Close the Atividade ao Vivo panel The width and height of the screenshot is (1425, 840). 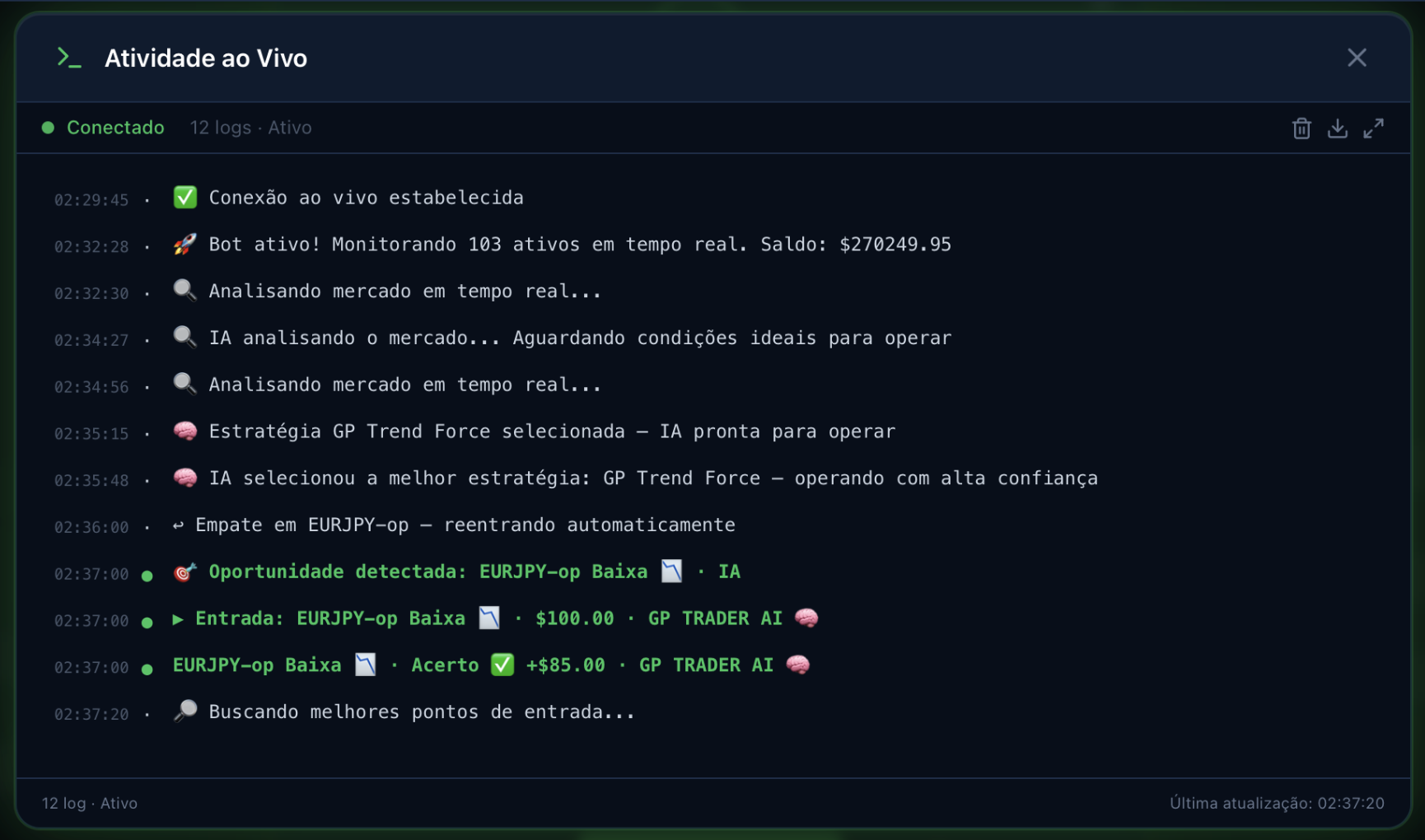(x=1357, y=58)
